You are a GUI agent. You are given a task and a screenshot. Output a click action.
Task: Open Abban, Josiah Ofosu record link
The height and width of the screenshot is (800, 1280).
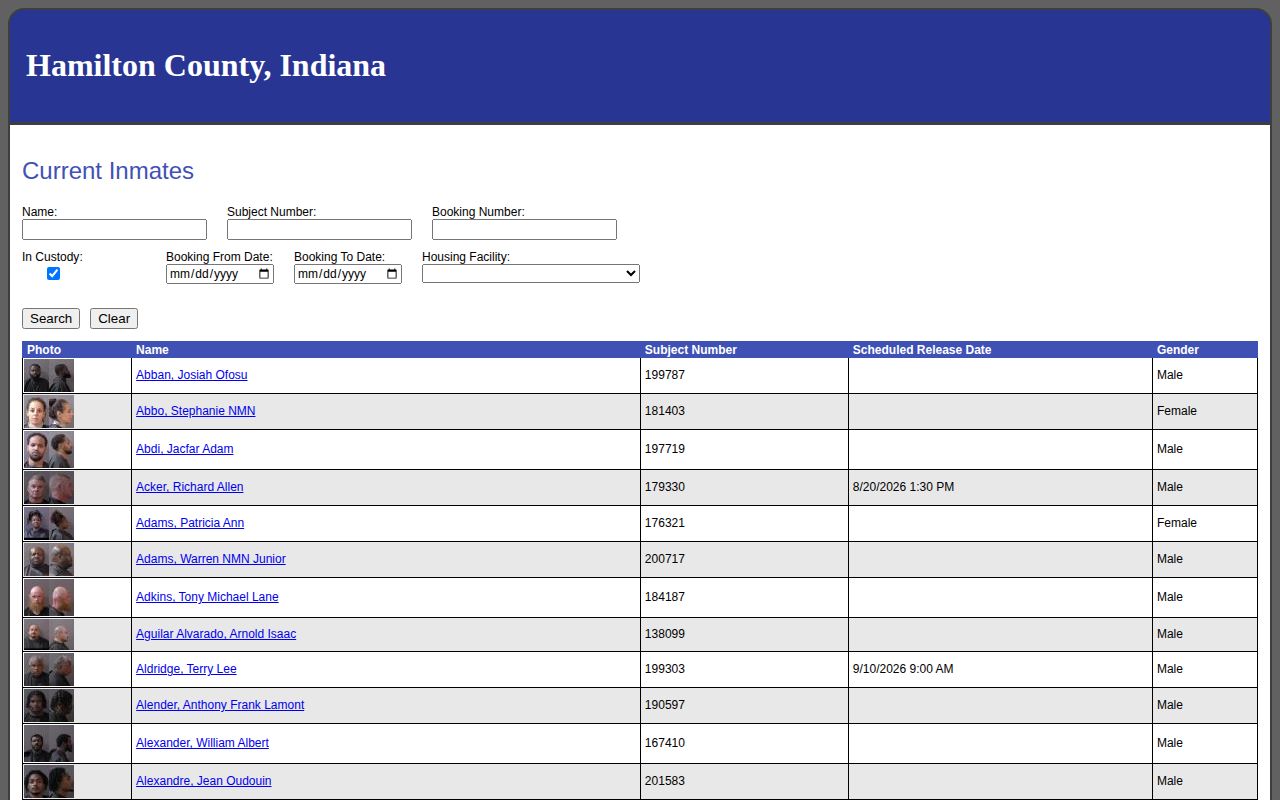tap(192, 375)
